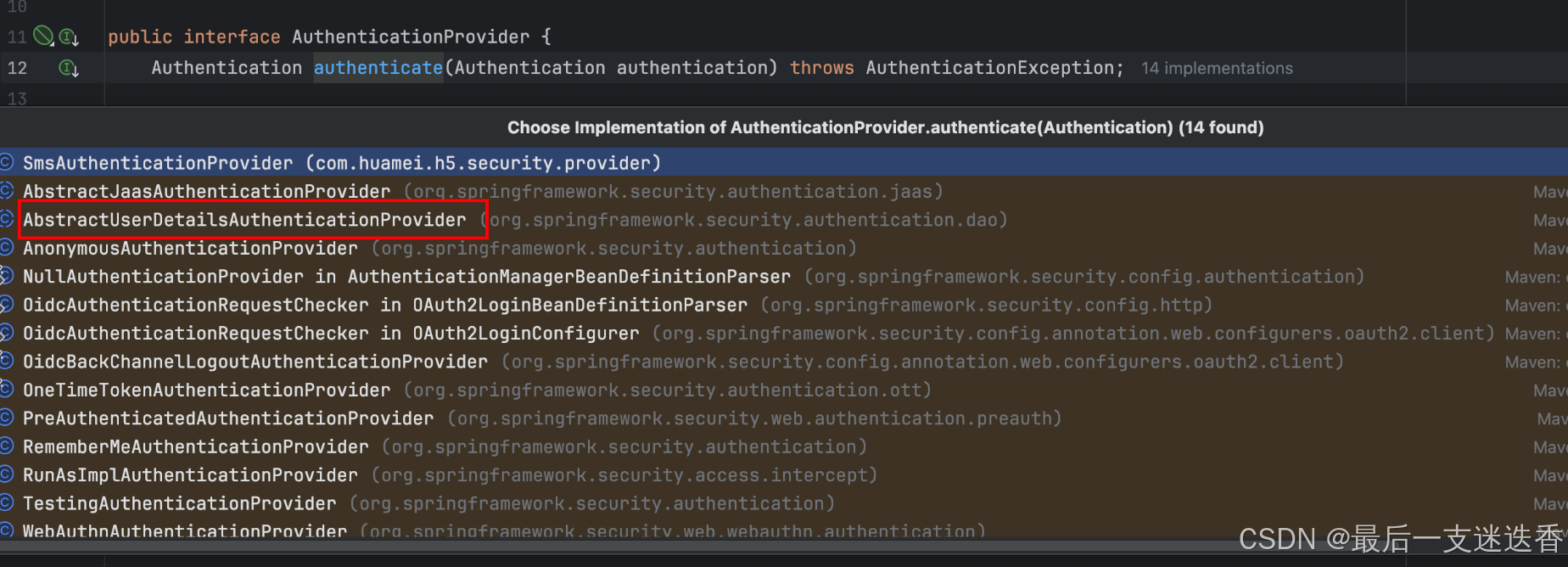
Task: Click the popup title 'Choose Implementation of AuthenticationProvider.authenticate'
Action: point(885,127)
